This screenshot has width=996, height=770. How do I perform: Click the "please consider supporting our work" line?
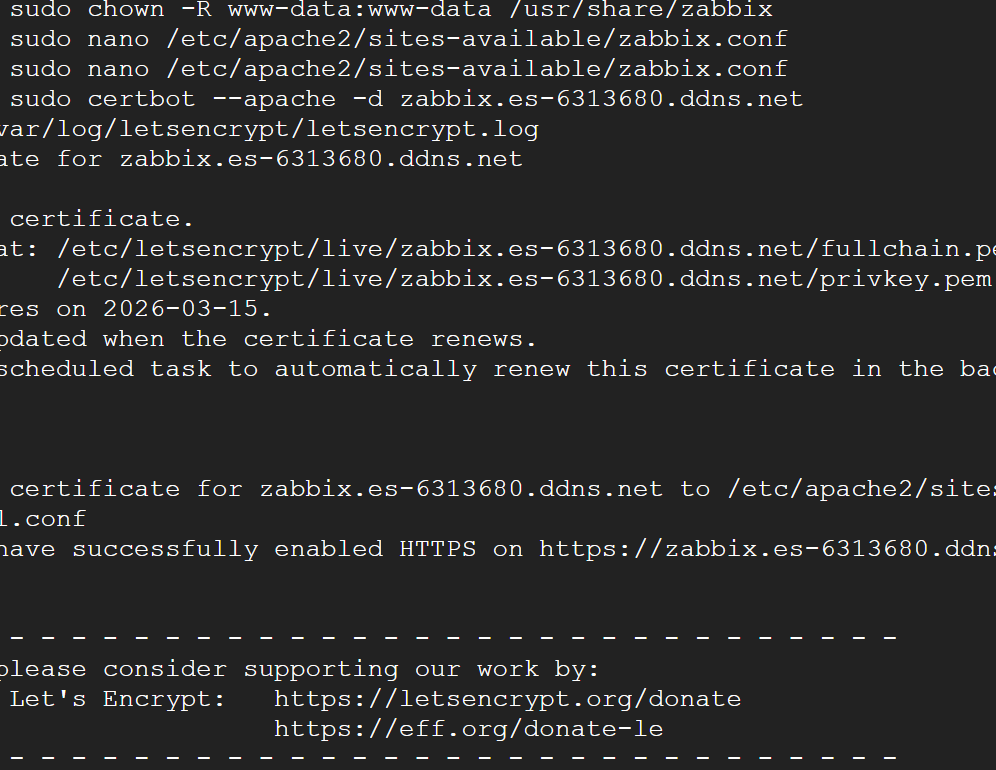tap(300, 669)
